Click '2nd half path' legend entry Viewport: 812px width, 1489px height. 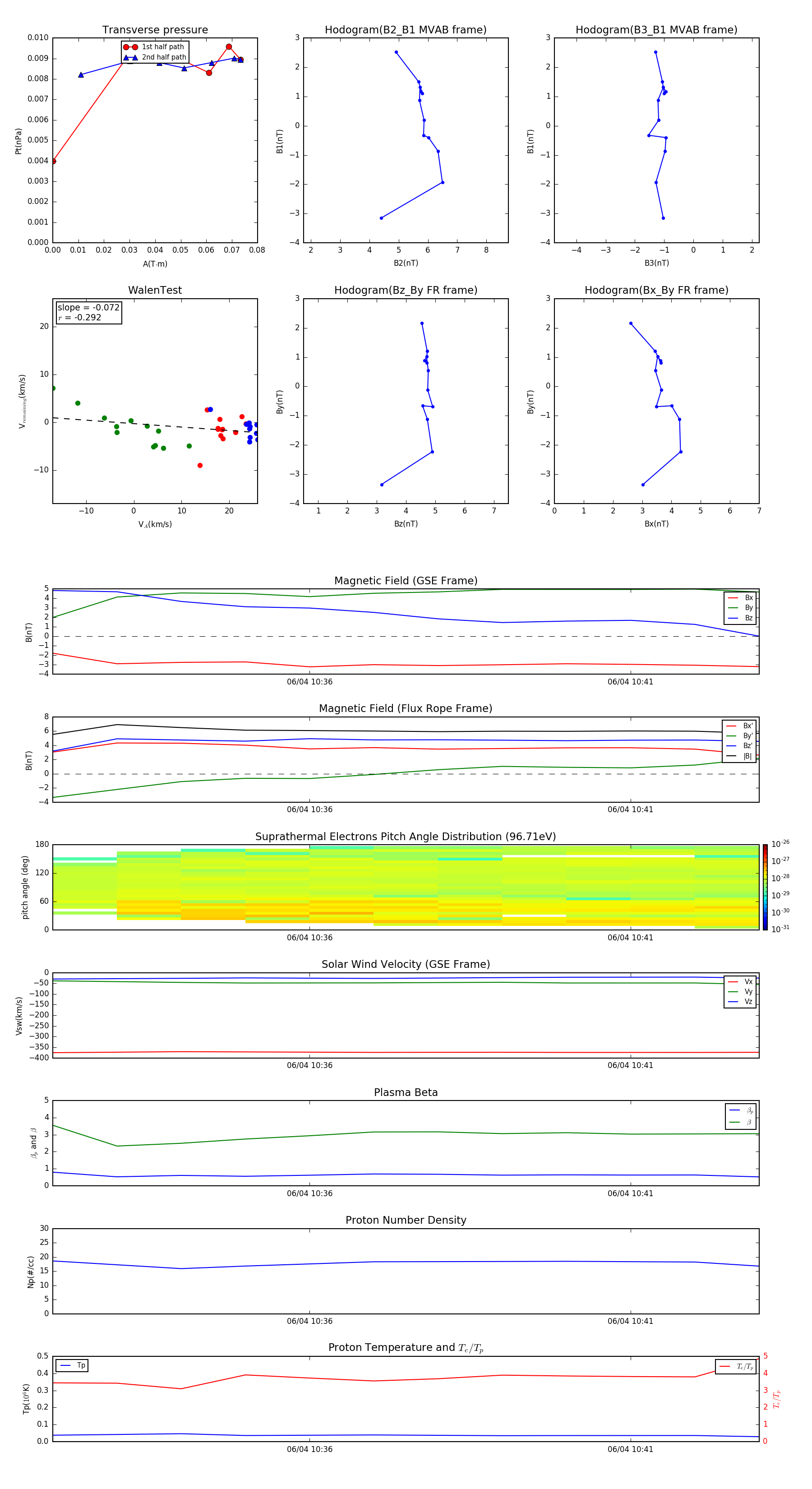point(155,57)
